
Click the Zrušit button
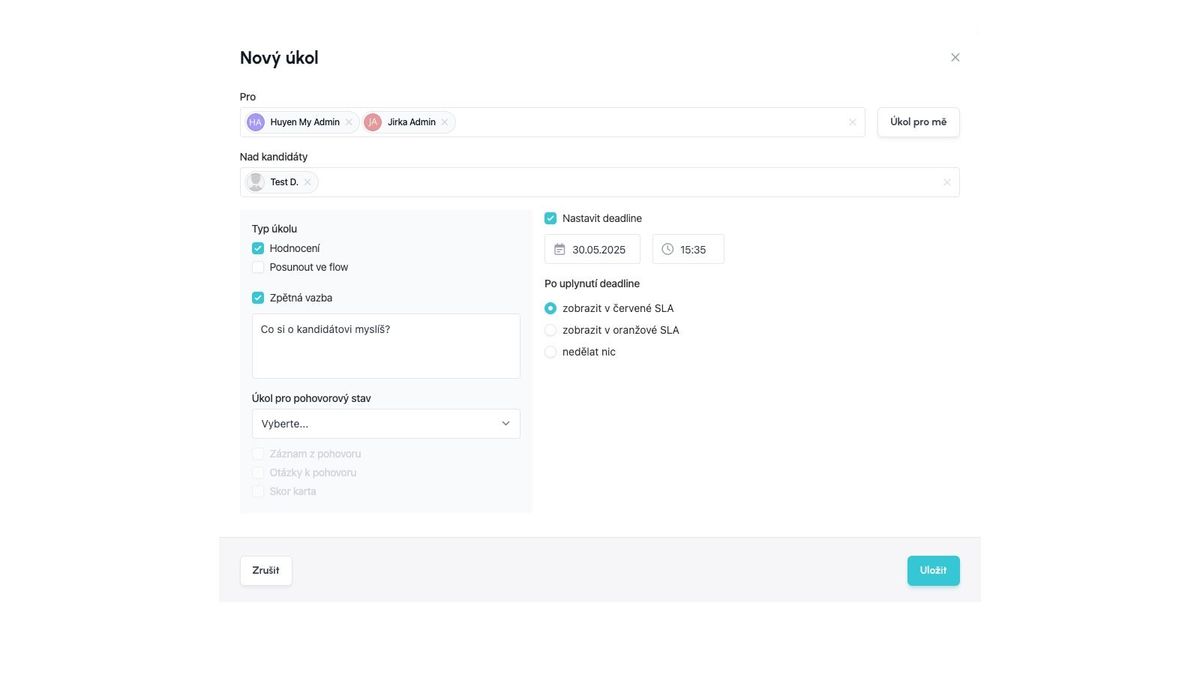click(266, 571)
